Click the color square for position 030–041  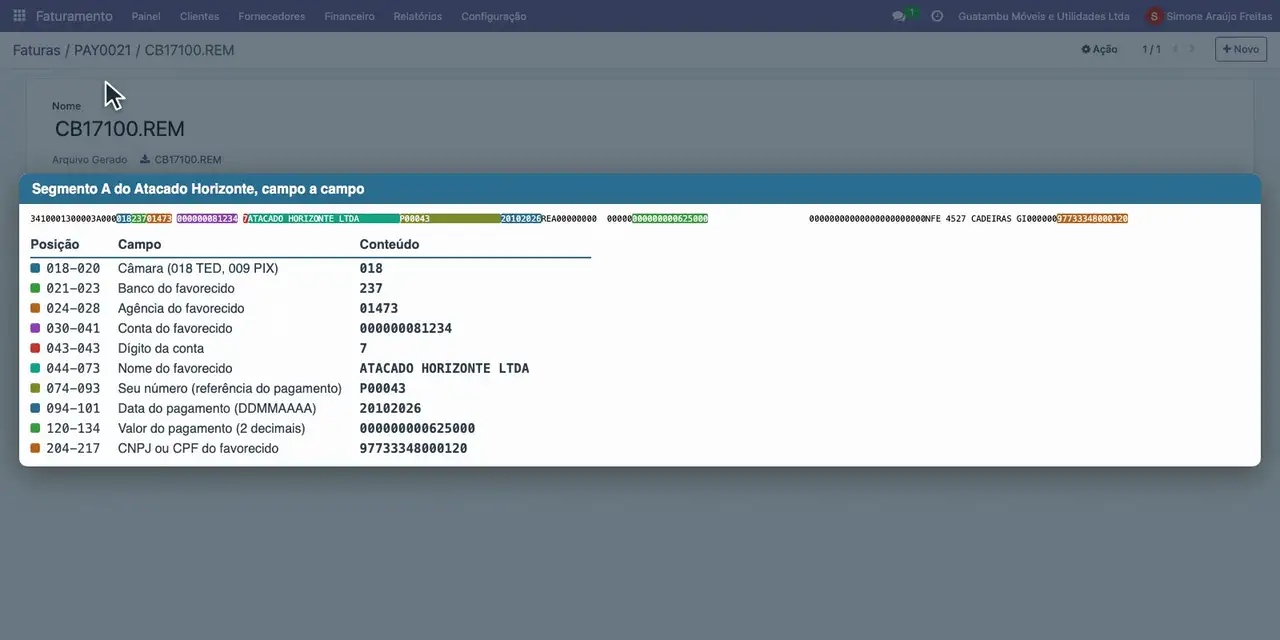[x=36, y=328]
